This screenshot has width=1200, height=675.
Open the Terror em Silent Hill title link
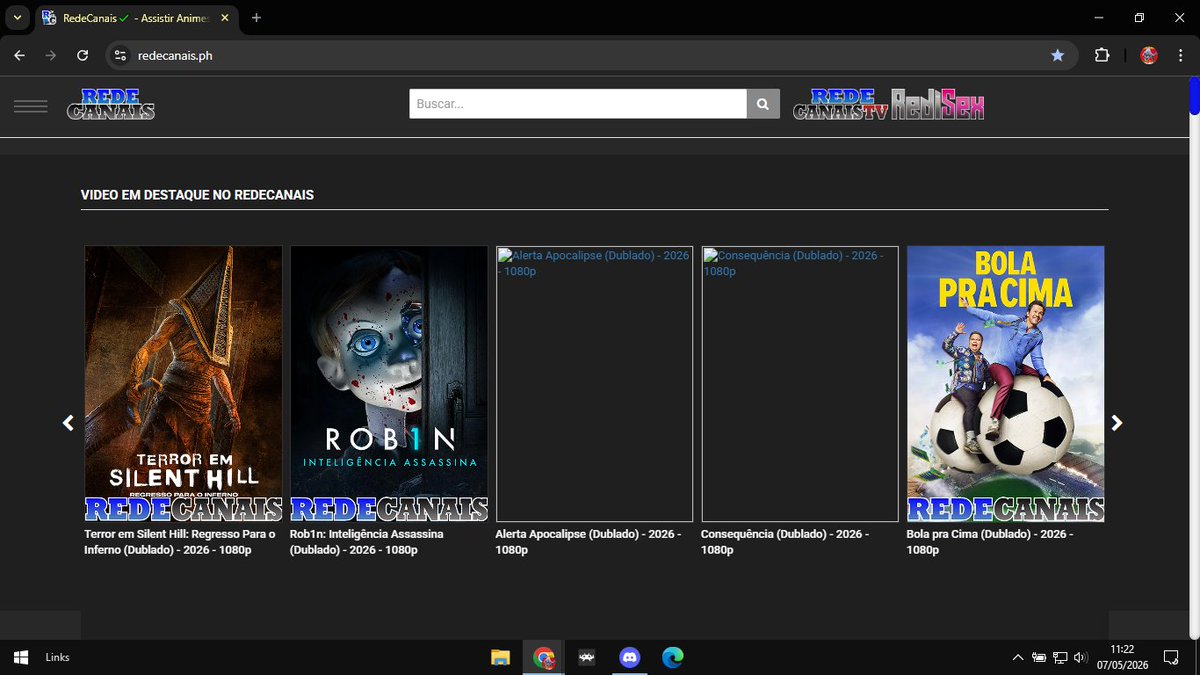(x=180, y=542)
